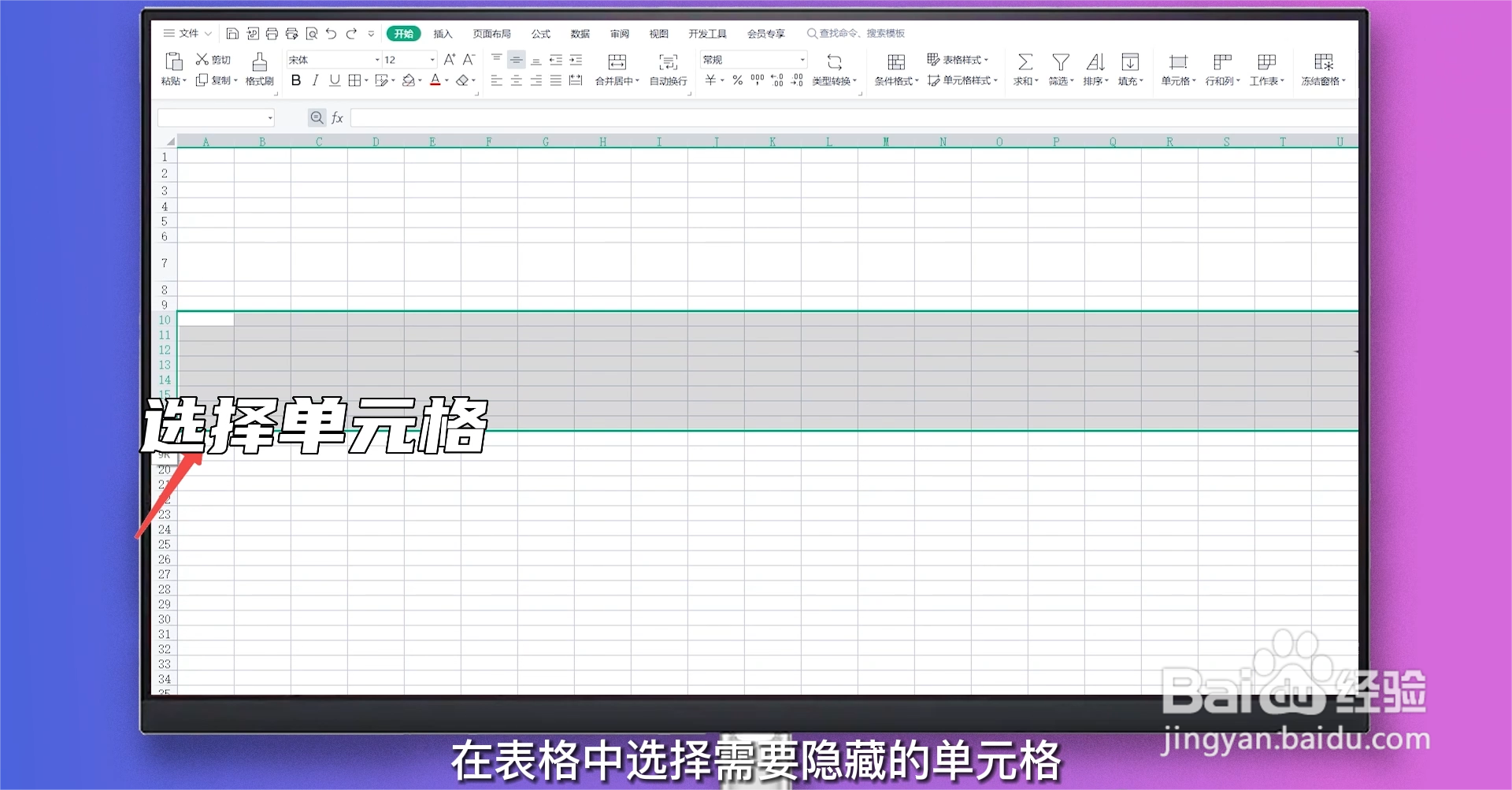Click the Save icon in quick access toolbar

pyautogui.click(x=232, y=34)
